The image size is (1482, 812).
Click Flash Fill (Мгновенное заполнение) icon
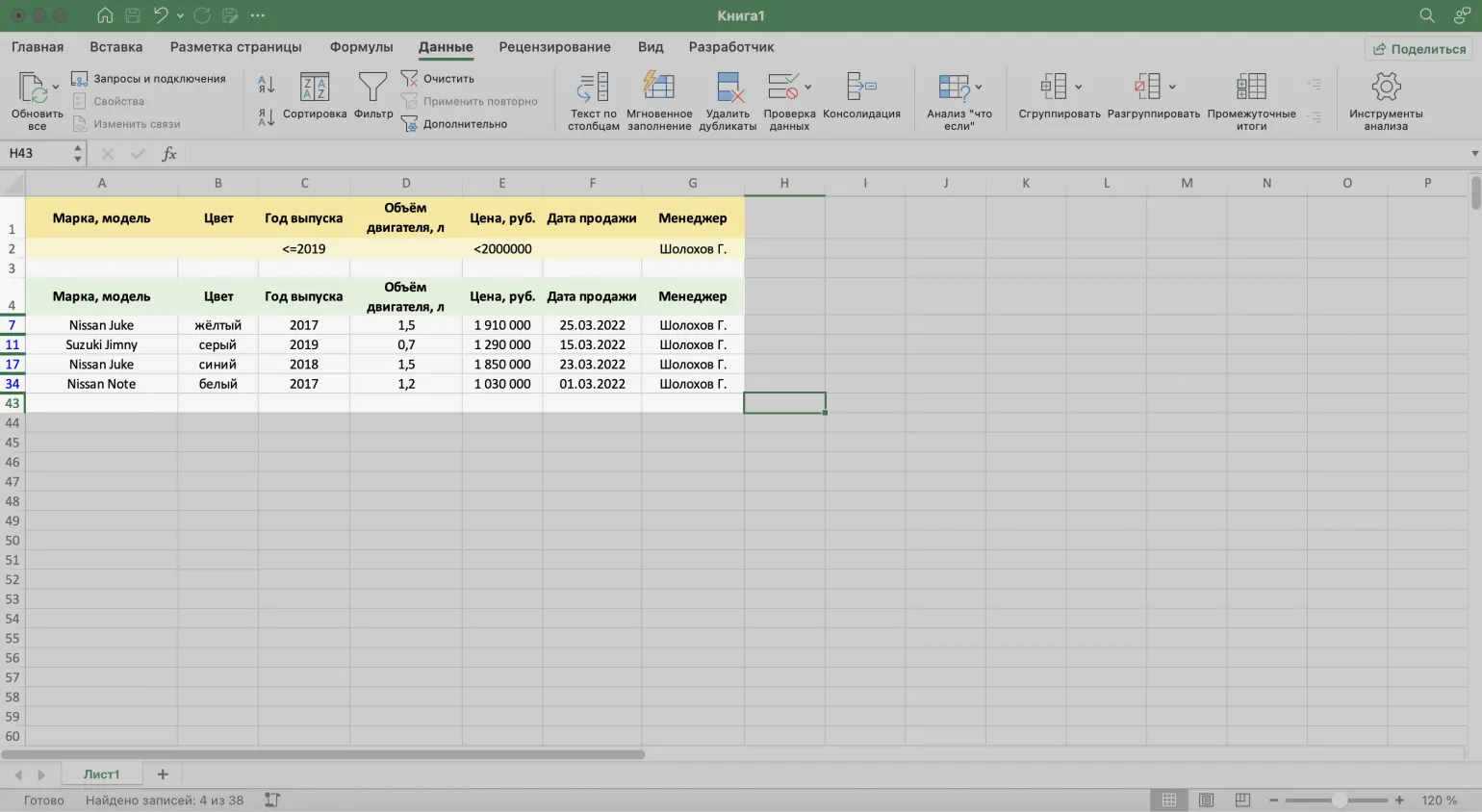659,89
